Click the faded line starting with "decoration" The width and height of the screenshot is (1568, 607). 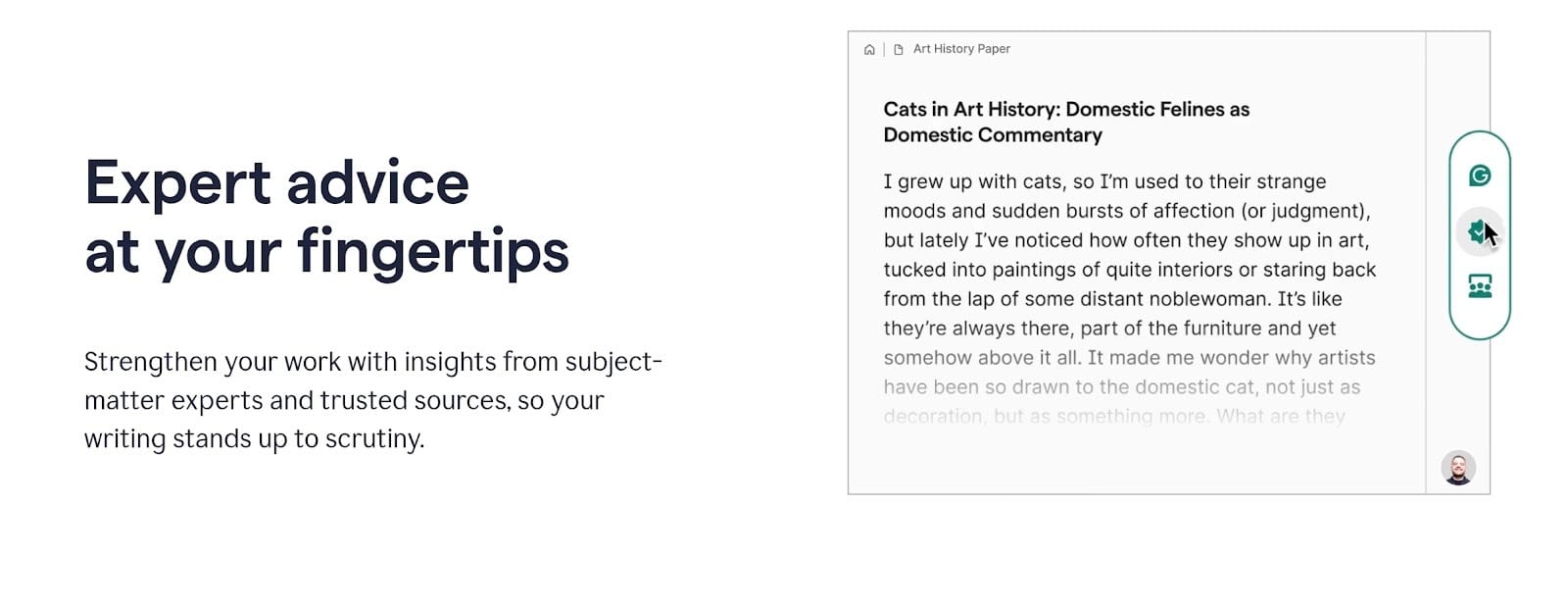coord(1113,416)
